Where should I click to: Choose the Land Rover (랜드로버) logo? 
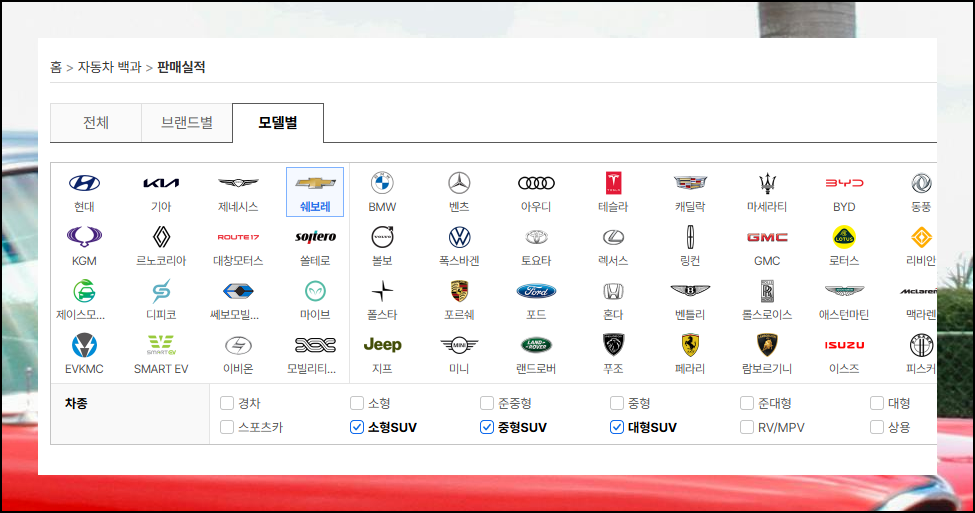click(x=536, y=344)
